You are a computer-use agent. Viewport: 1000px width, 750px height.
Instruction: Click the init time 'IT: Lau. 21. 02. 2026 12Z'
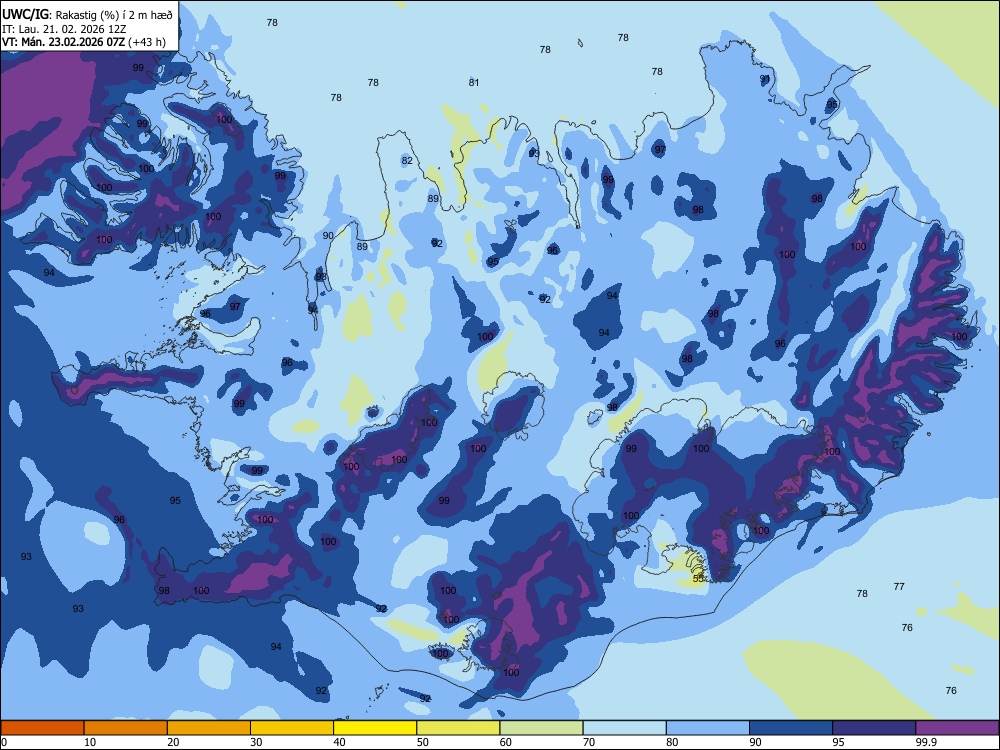(x=64, y=29)
